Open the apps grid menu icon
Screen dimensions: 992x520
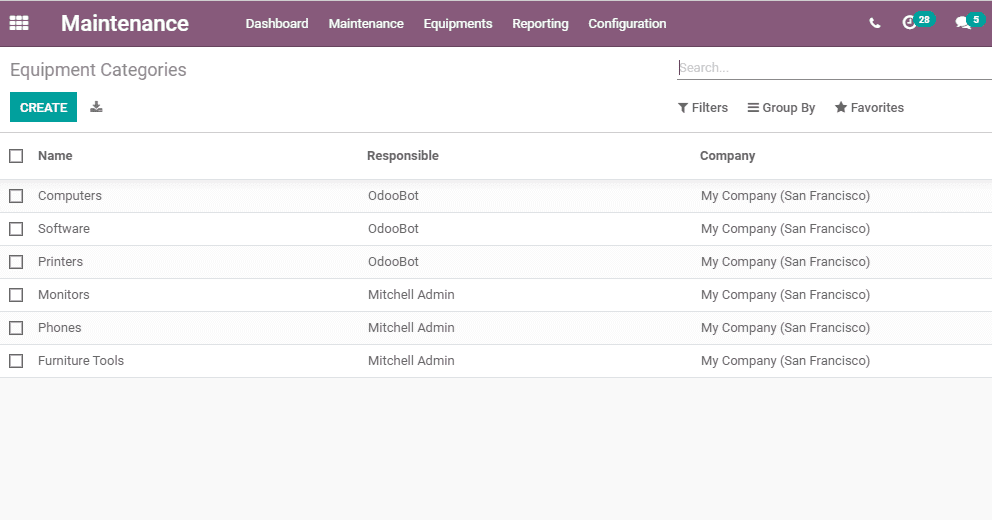click(19, 23)
